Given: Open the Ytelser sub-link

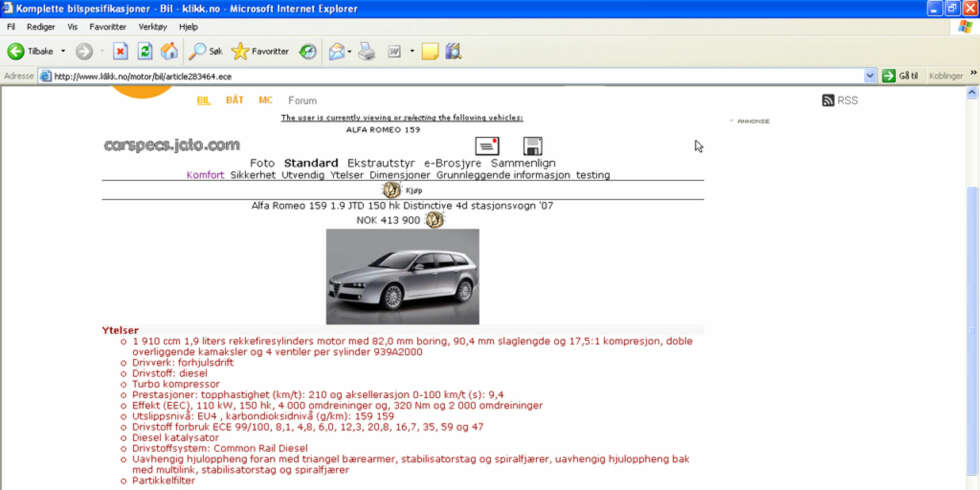Looking at the screenshot, I should 347,175.
